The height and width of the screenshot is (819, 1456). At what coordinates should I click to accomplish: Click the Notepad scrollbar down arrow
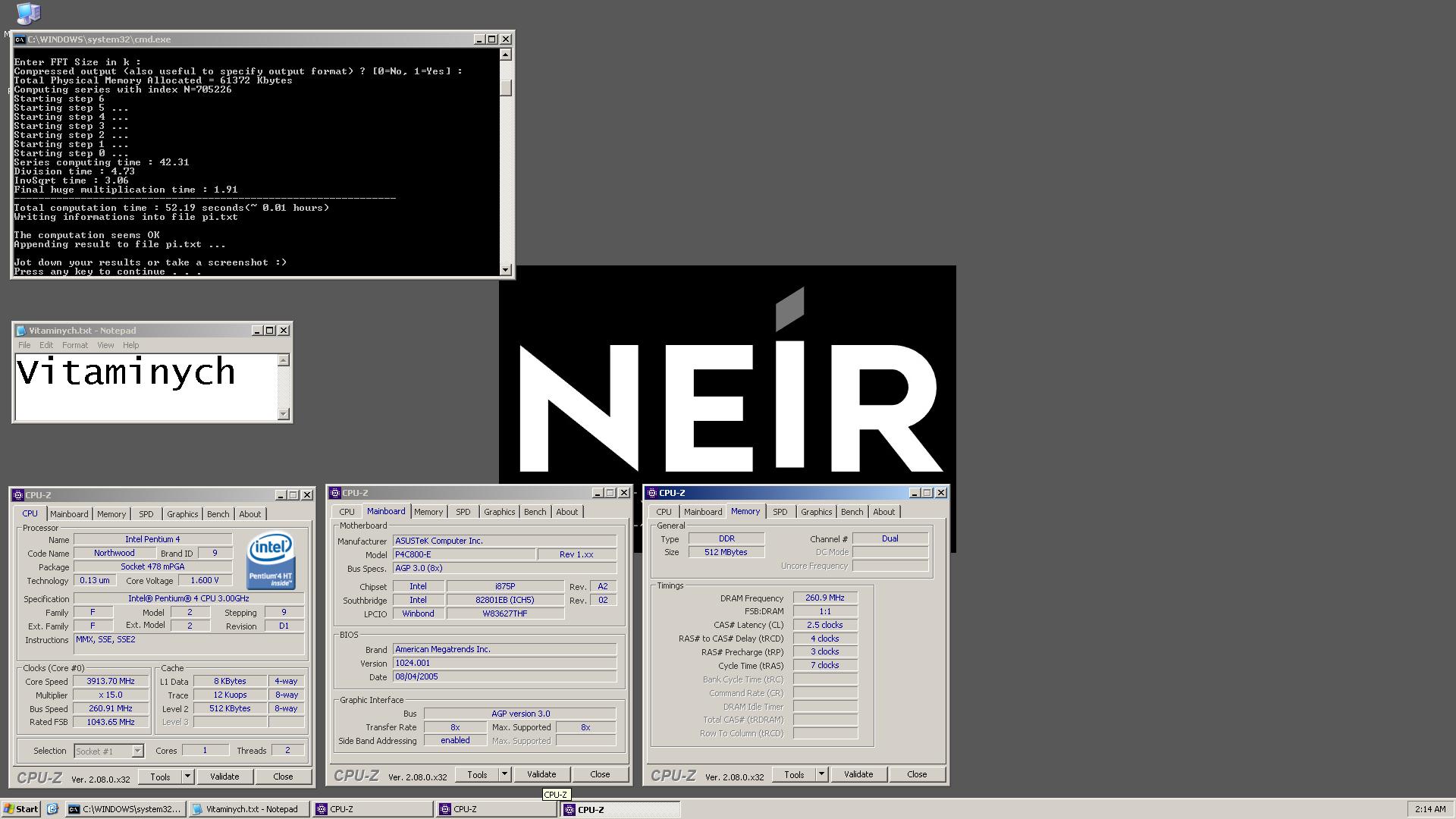click(284, 414)
